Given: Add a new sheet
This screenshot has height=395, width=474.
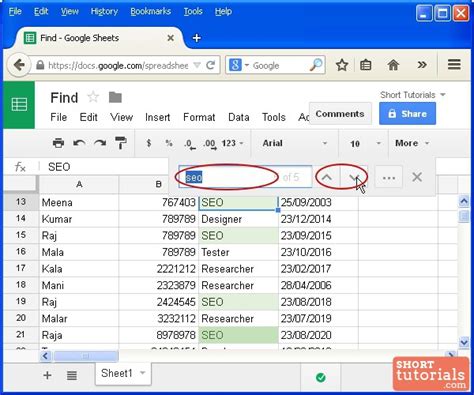Looking at the screenshot, I should pyautogui.click(x=47, y=375).
